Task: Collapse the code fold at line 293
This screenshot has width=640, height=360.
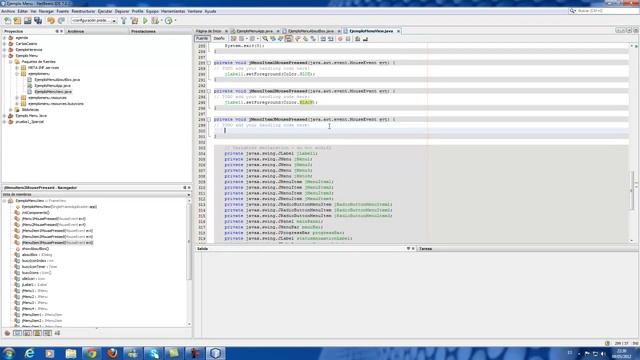Action: click(x=209, y=91)
